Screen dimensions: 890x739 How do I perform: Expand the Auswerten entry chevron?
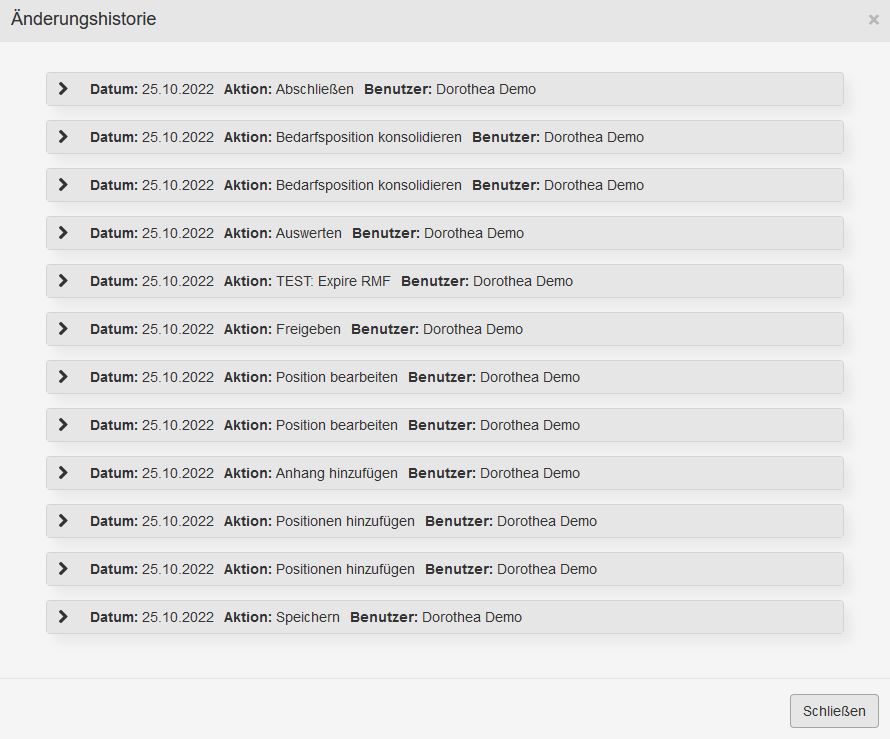63,232
